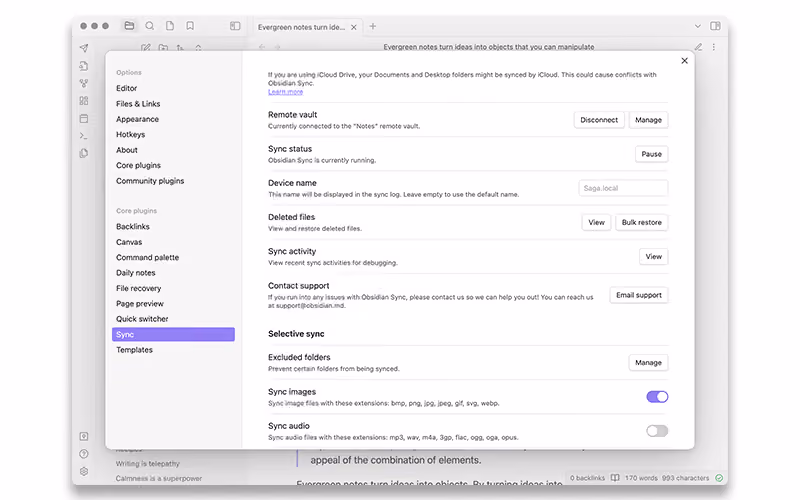This screenshot has width=800, height=500.
Task: Open Command palette plugin settings
Action: point(173,257)
